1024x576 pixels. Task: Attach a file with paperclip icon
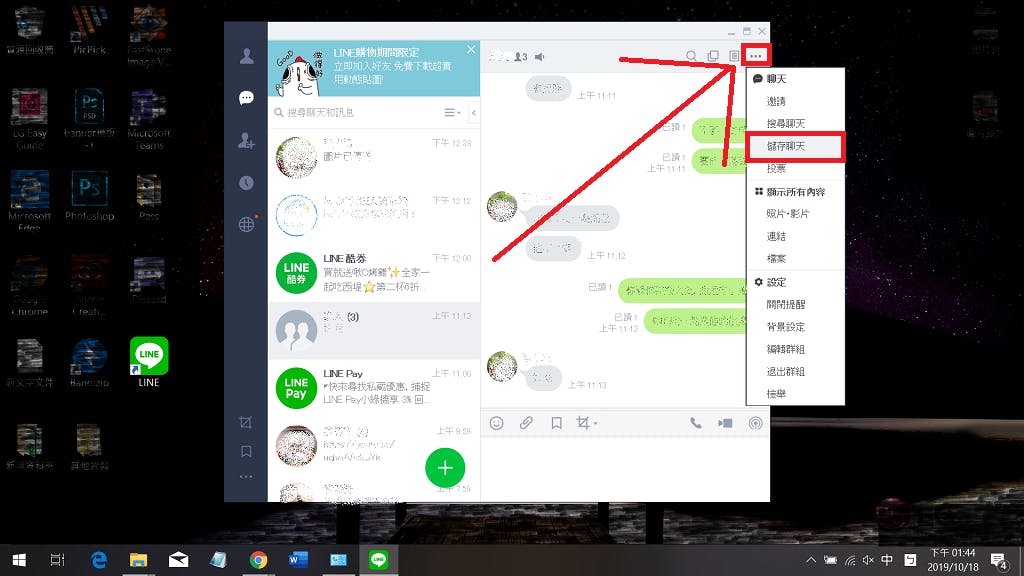pos(526,423)
